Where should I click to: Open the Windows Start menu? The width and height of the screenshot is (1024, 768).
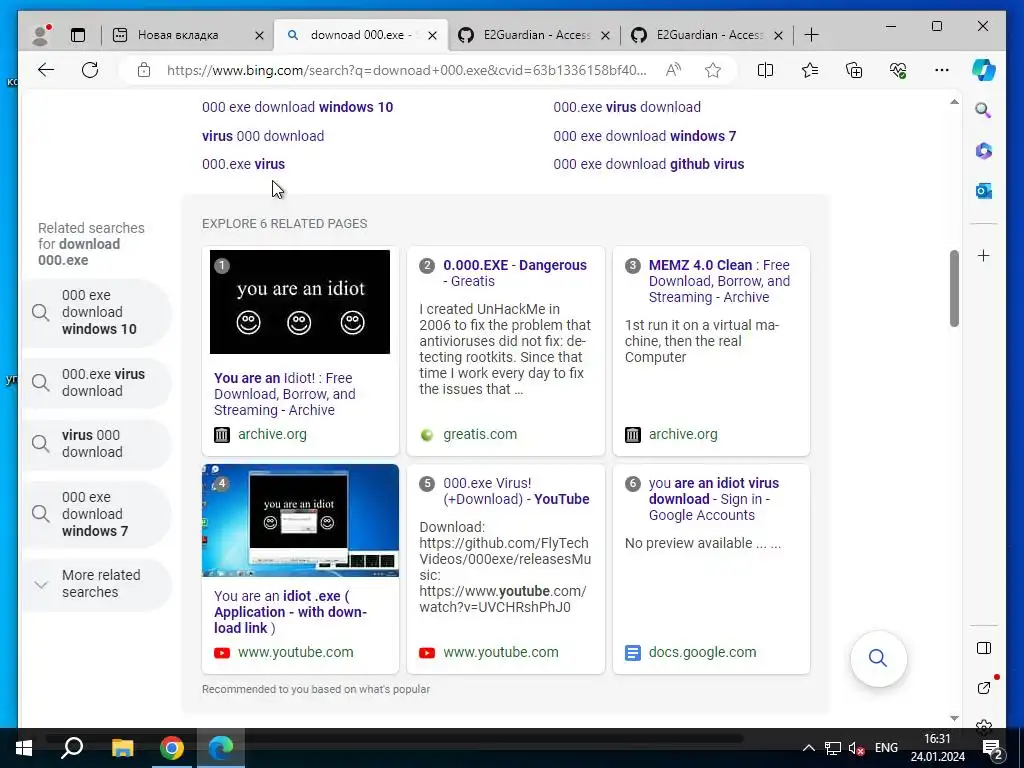(x=24, y=748)
